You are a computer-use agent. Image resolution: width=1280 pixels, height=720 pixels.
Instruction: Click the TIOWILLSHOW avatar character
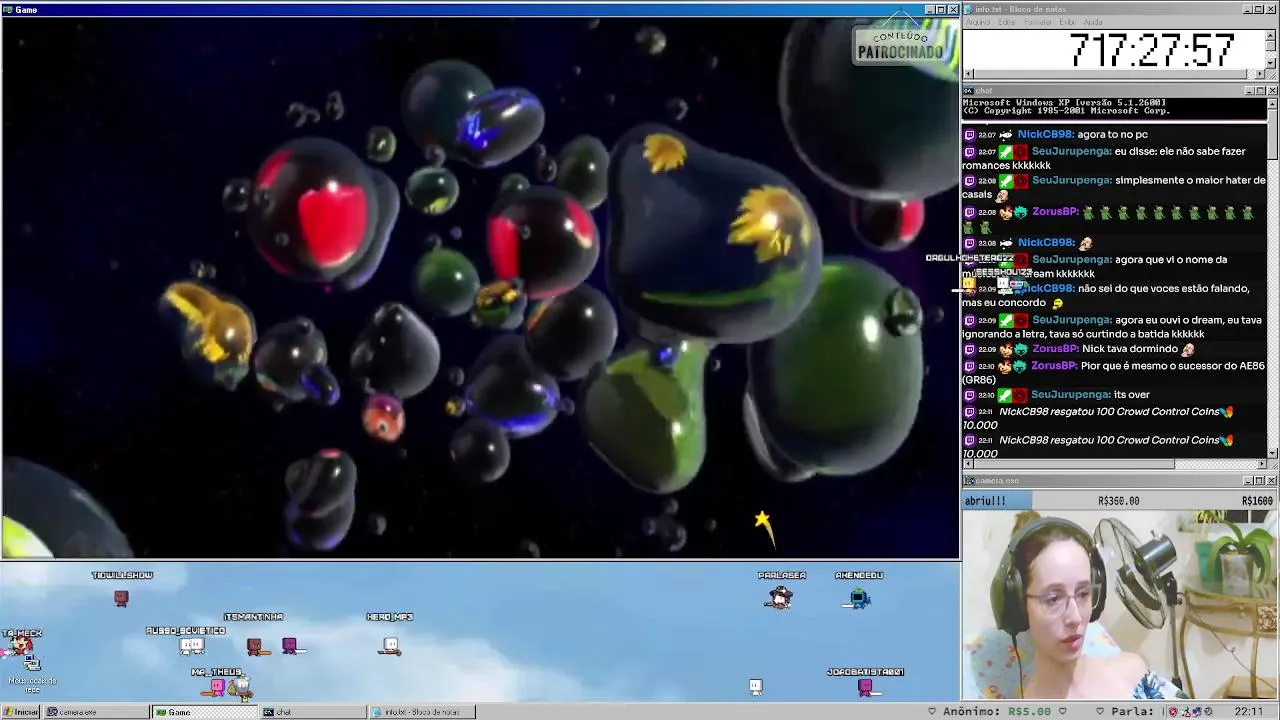(121, 598)
